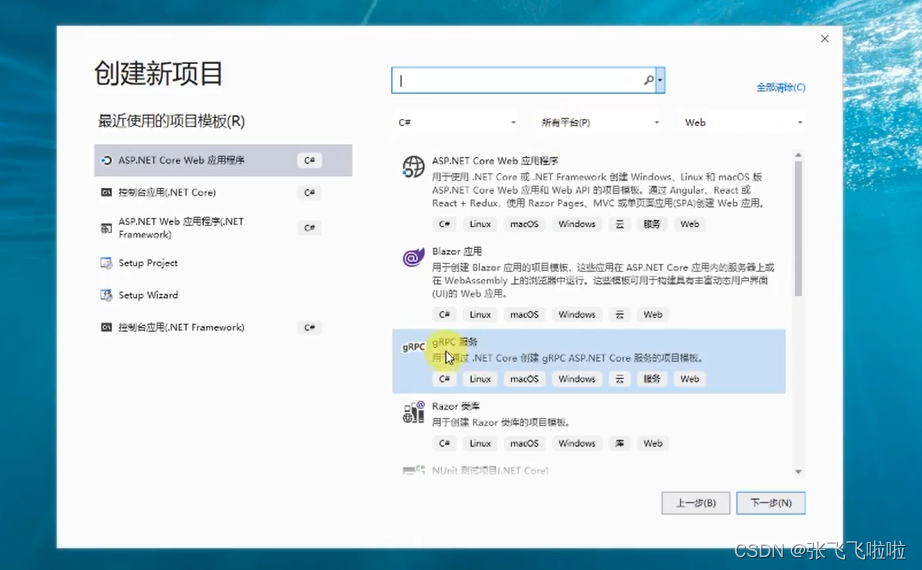922x570 pixels.
Task: Choose NUnit 测试项目(.NET Core) template
Action: pyautogui.click(x=490, y=470)
